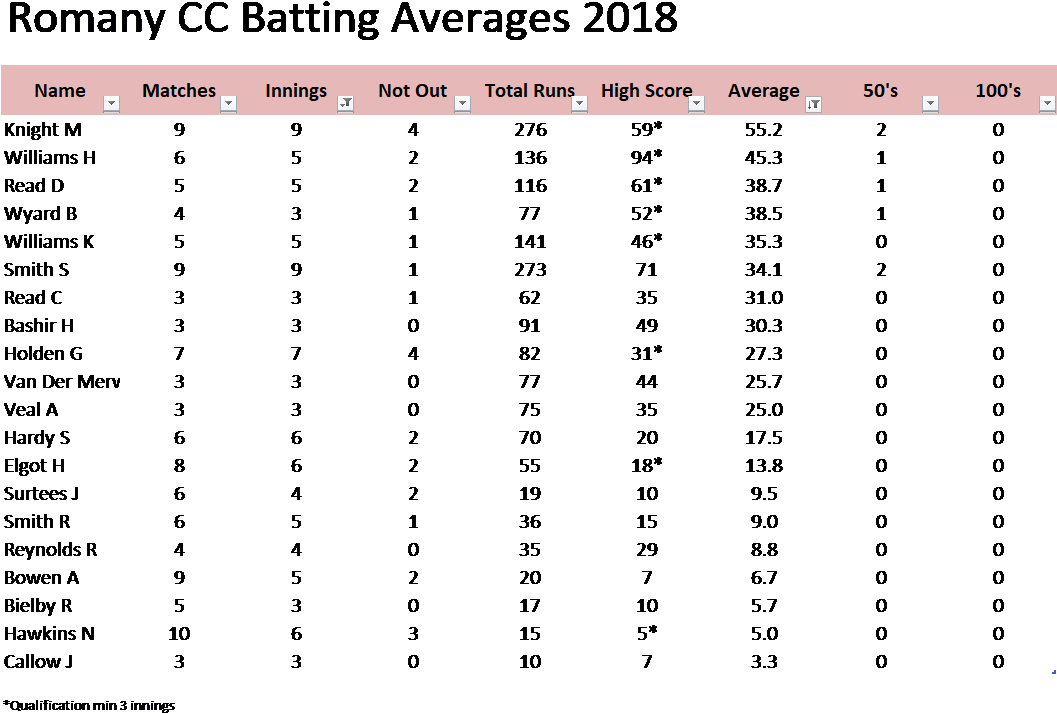Viewport: 1057px width, 713px height.
Task: Open the Matches column filter dropdown
Action: tap(228, 103)
